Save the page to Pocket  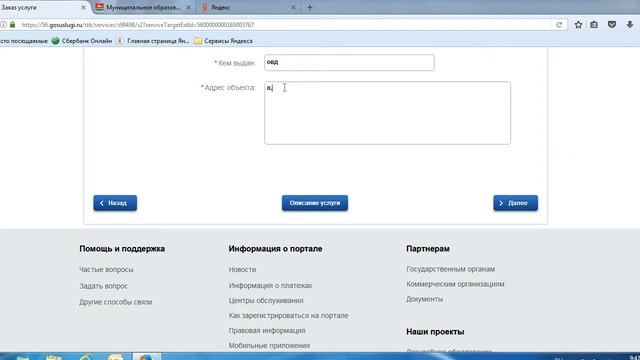coord(612,24)
